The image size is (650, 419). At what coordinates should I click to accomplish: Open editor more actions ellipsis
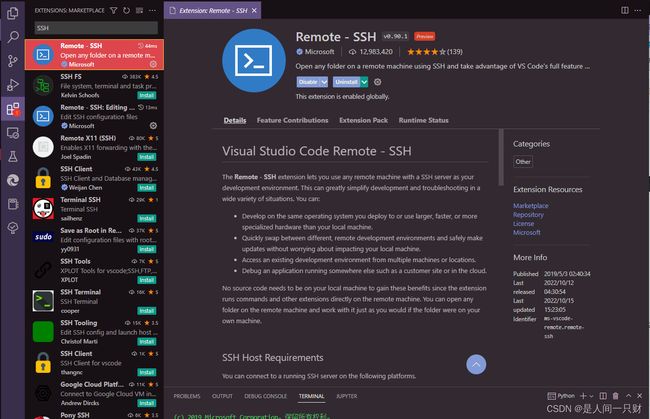638,10
